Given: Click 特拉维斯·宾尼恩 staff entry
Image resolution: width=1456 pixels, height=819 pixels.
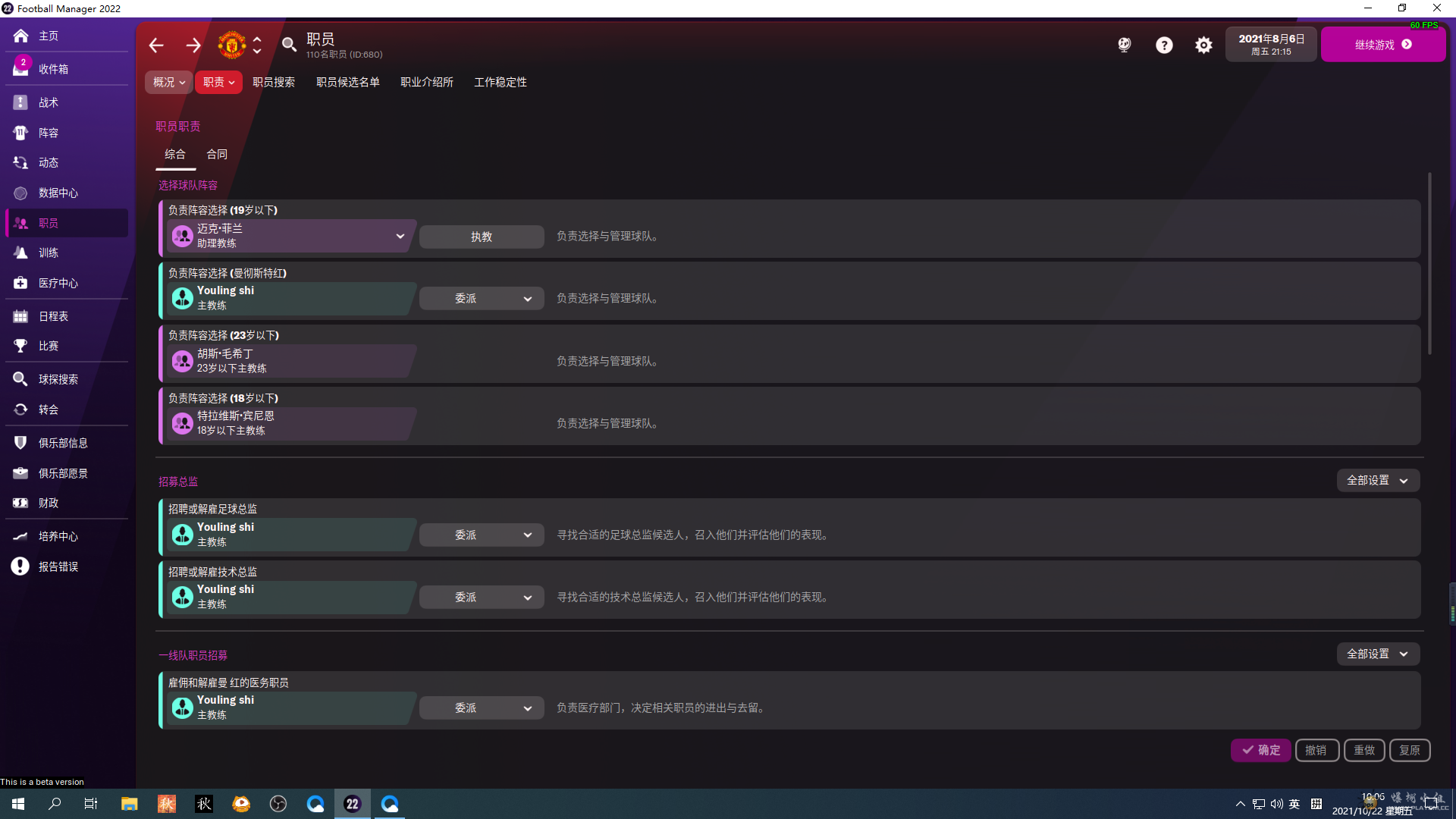Looking at the screenshot, I should click(x=292, y=423).
